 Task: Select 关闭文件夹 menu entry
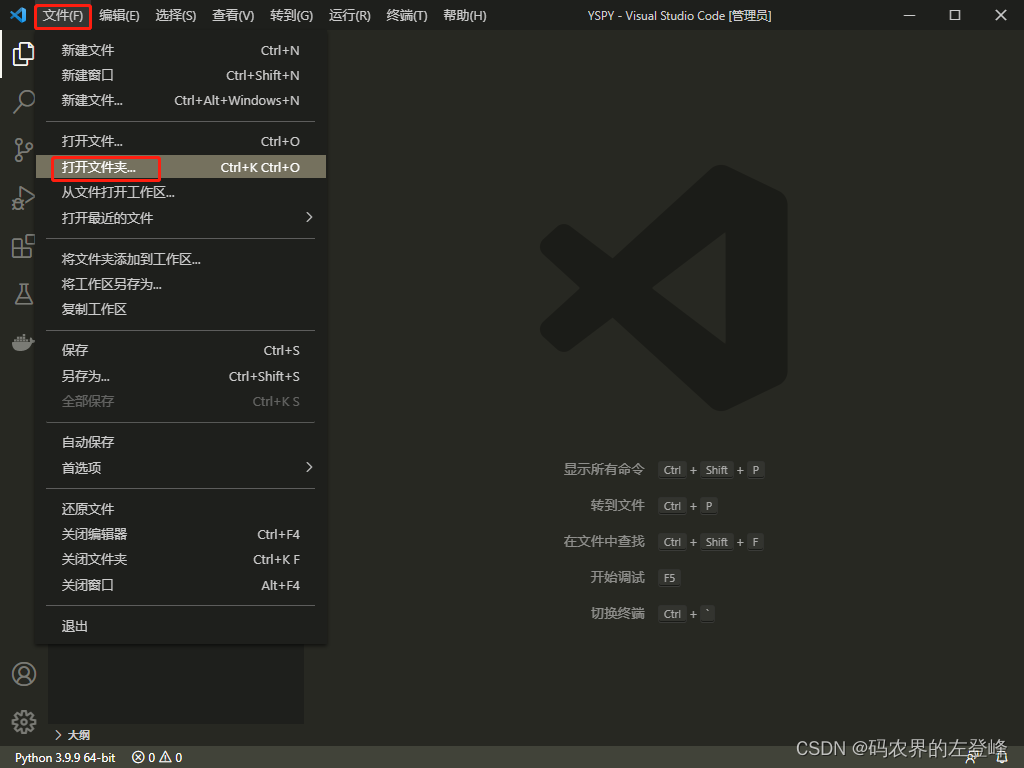181,560
